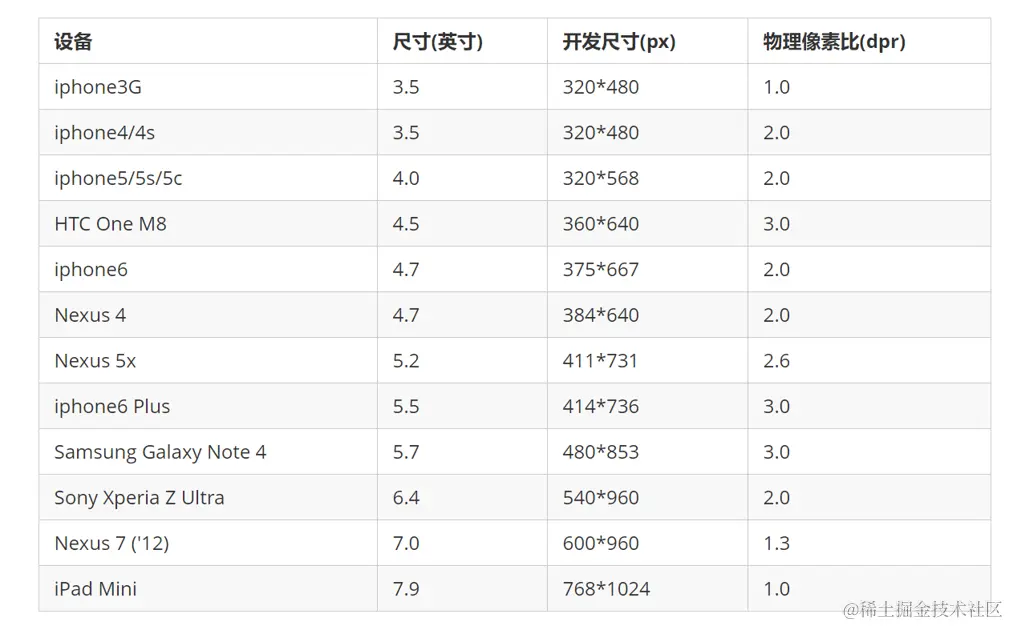Select the 1.3 dpr cell
The height and width of the screenshot is (626, 1009).
point(869,544)
